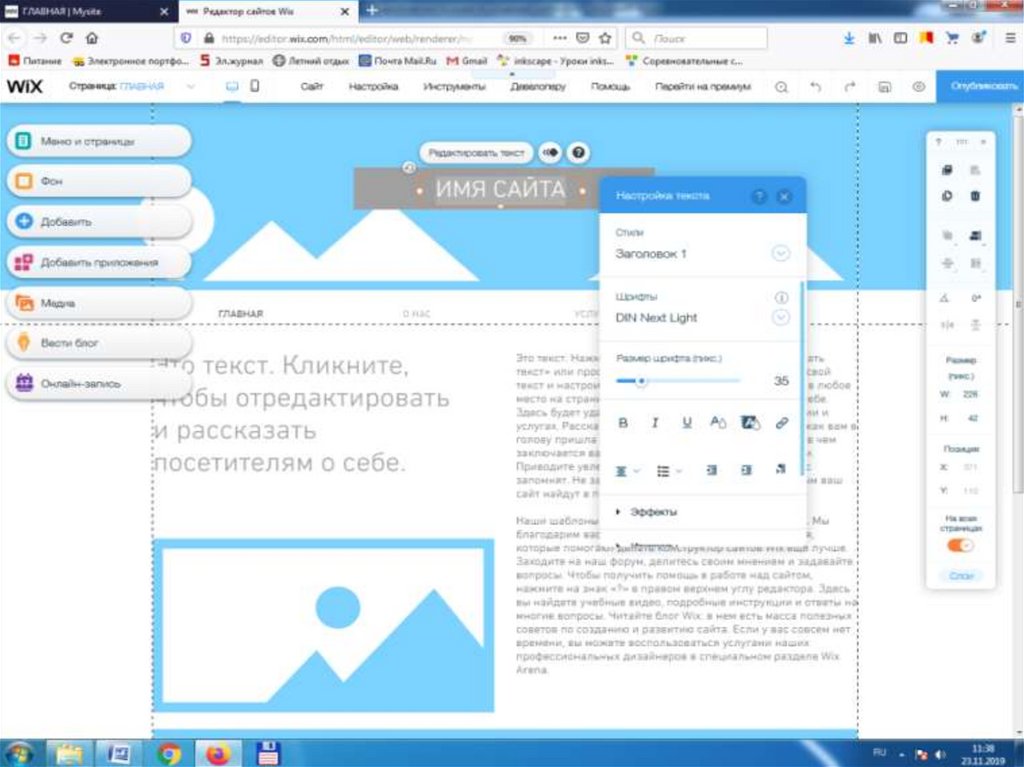Change text direction icon

point(780,469)
